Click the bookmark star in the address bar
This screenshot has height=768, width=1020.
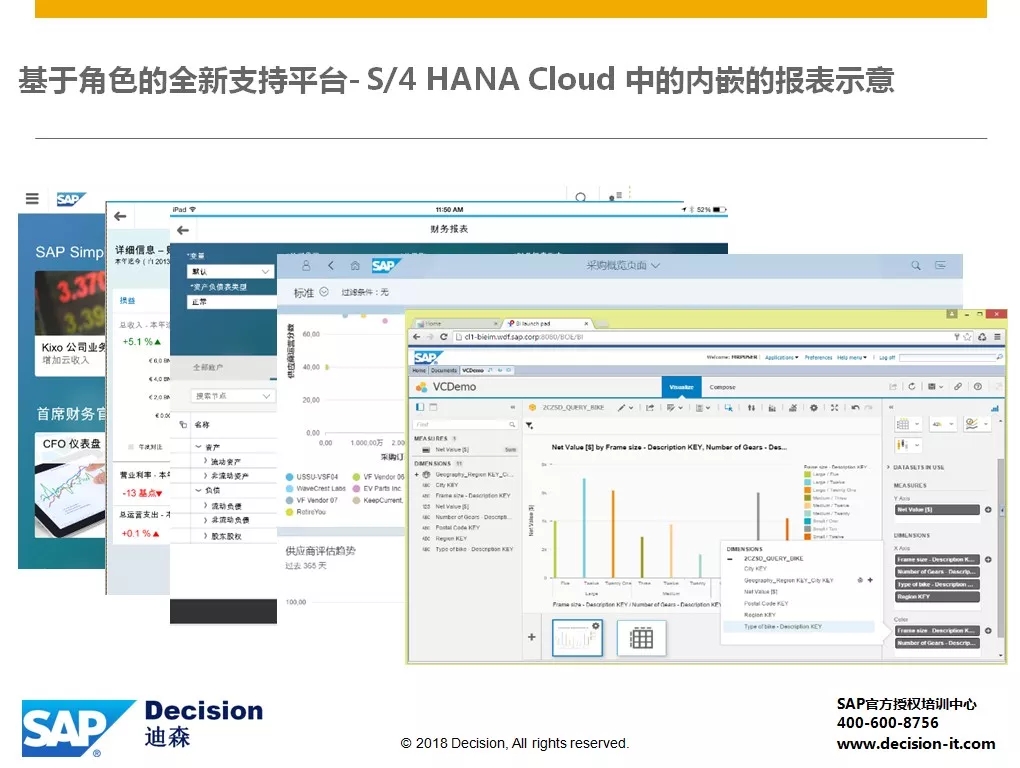(x=967, y=337)
